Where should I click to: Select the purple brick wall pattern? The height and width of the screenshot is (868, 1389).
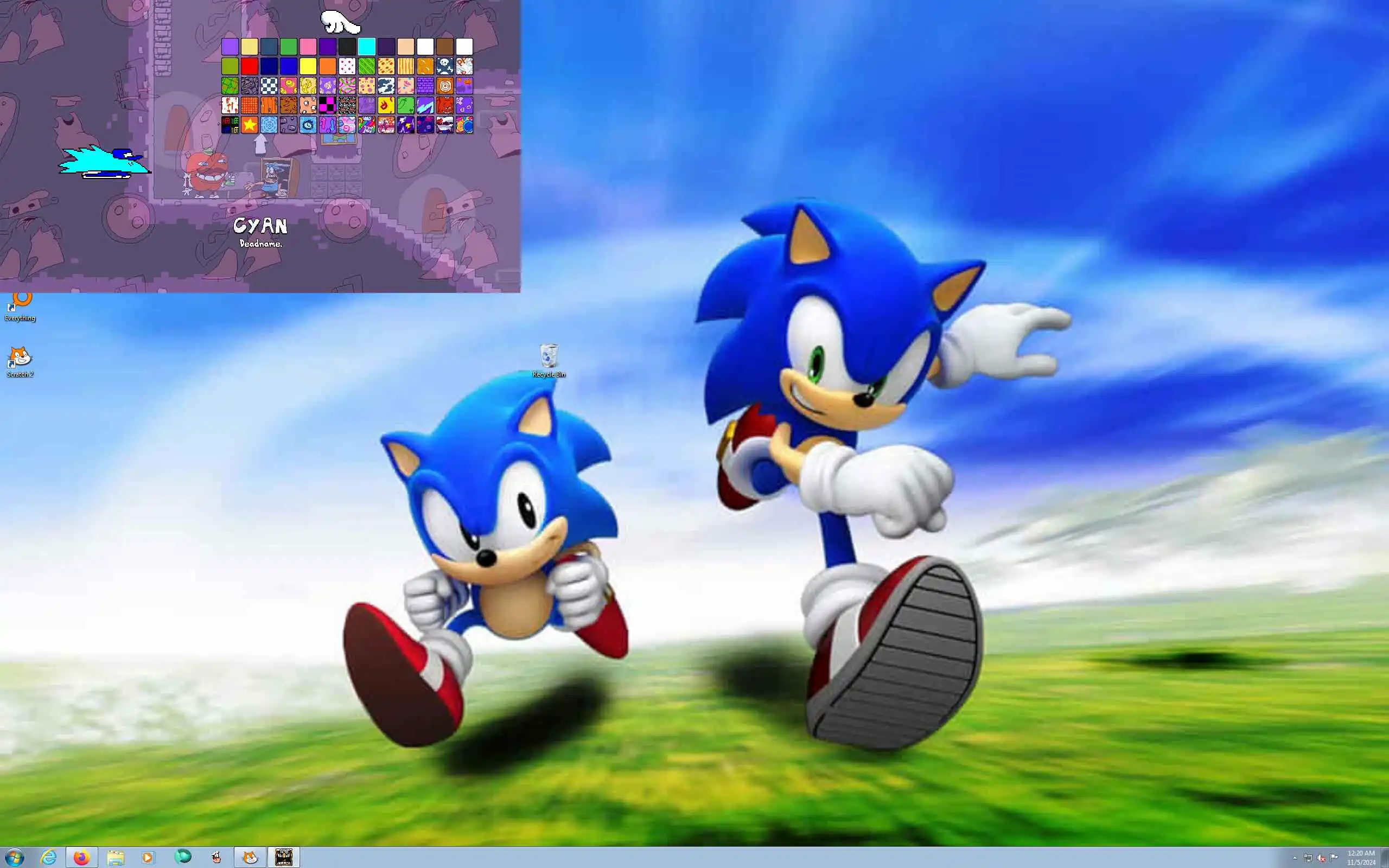click(x=425, y=86)
